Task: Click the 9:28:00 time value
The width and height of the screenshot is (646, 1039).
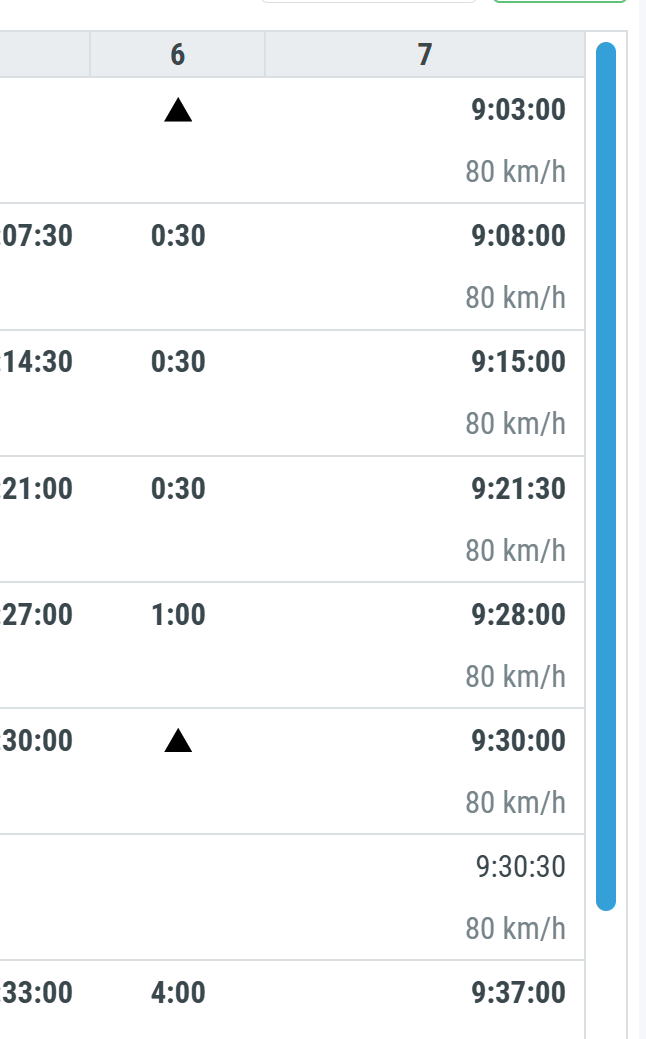Action: [518, 615]
